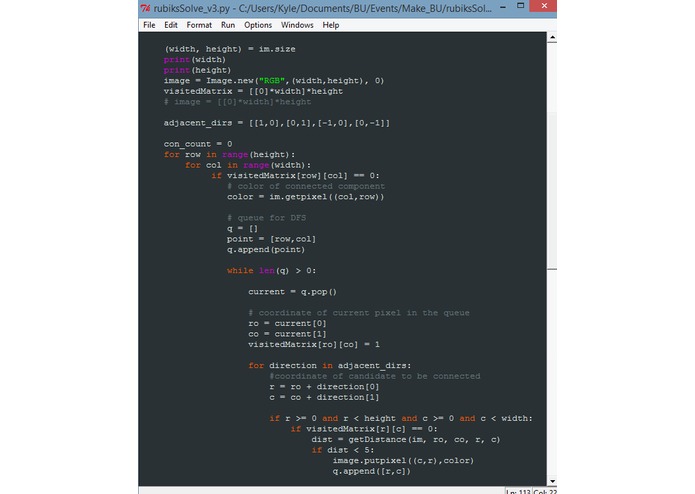Open the Windows menu

[297, 25]
